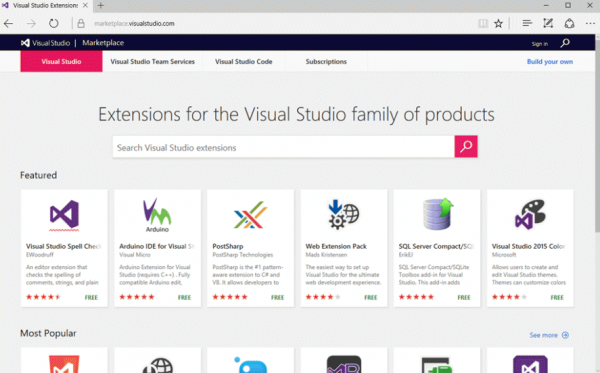Open a new browser tab with plus
This screenshot has width=600, height=373.
[x=101, y=5]
